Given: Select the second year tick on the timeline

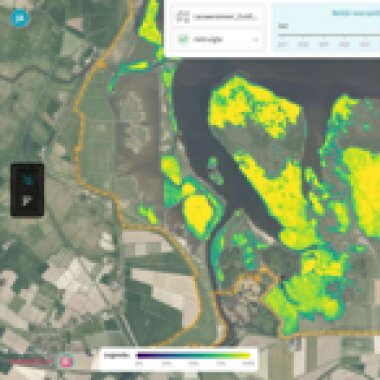Looking at the screenshot, I should (303, 44).
